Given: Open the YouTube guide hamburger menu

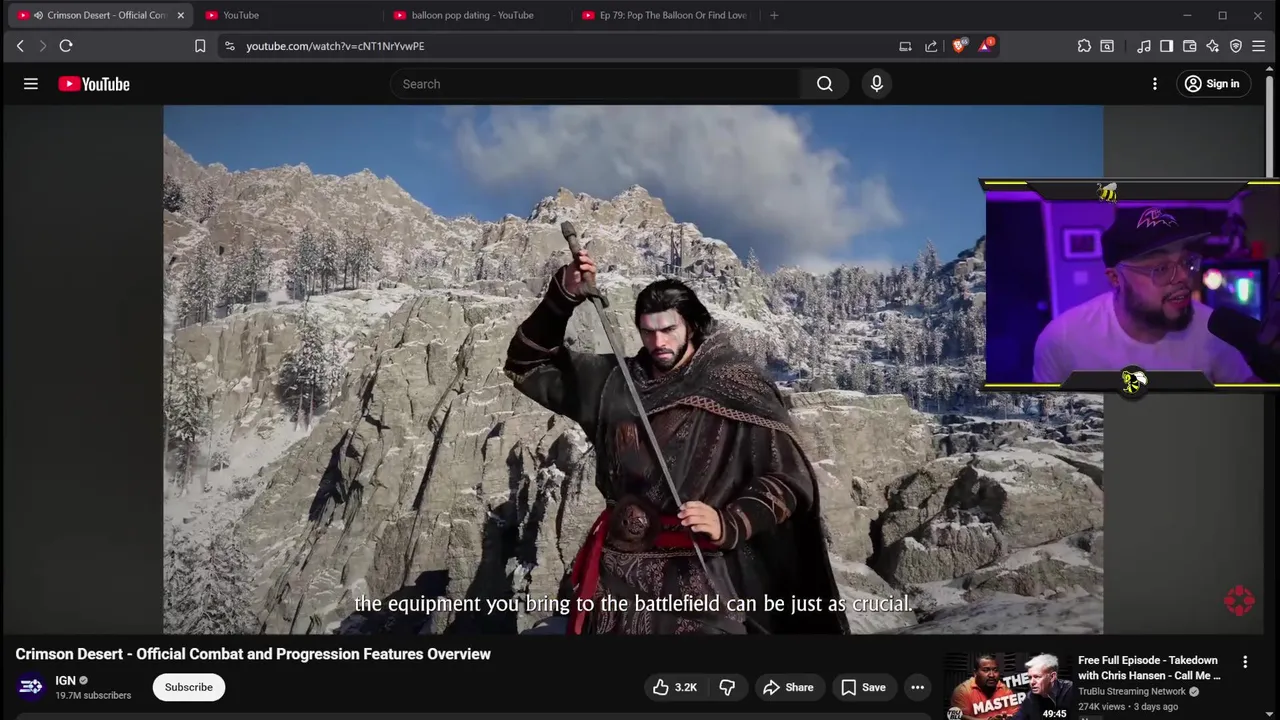Looking at the screenshot, I should click(31, 84).
